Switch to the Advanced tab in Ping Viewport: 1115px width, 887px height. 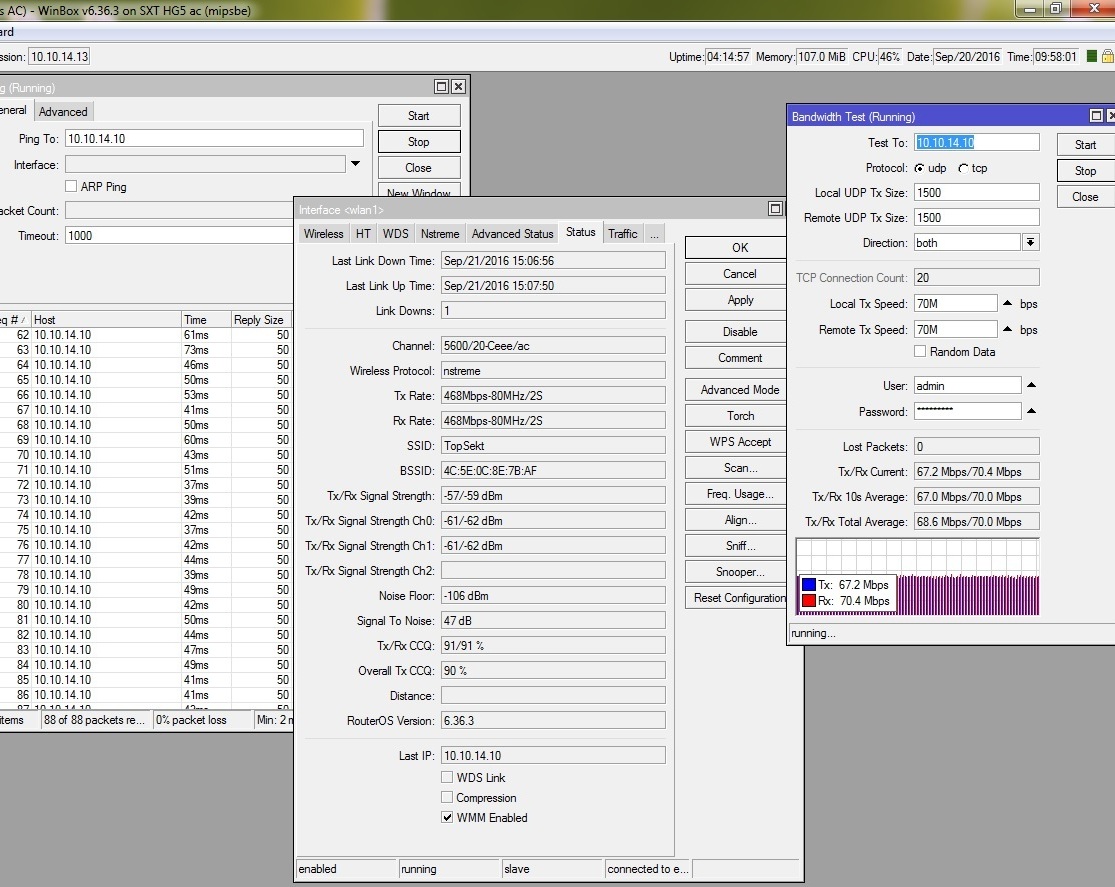coord(63,112)
